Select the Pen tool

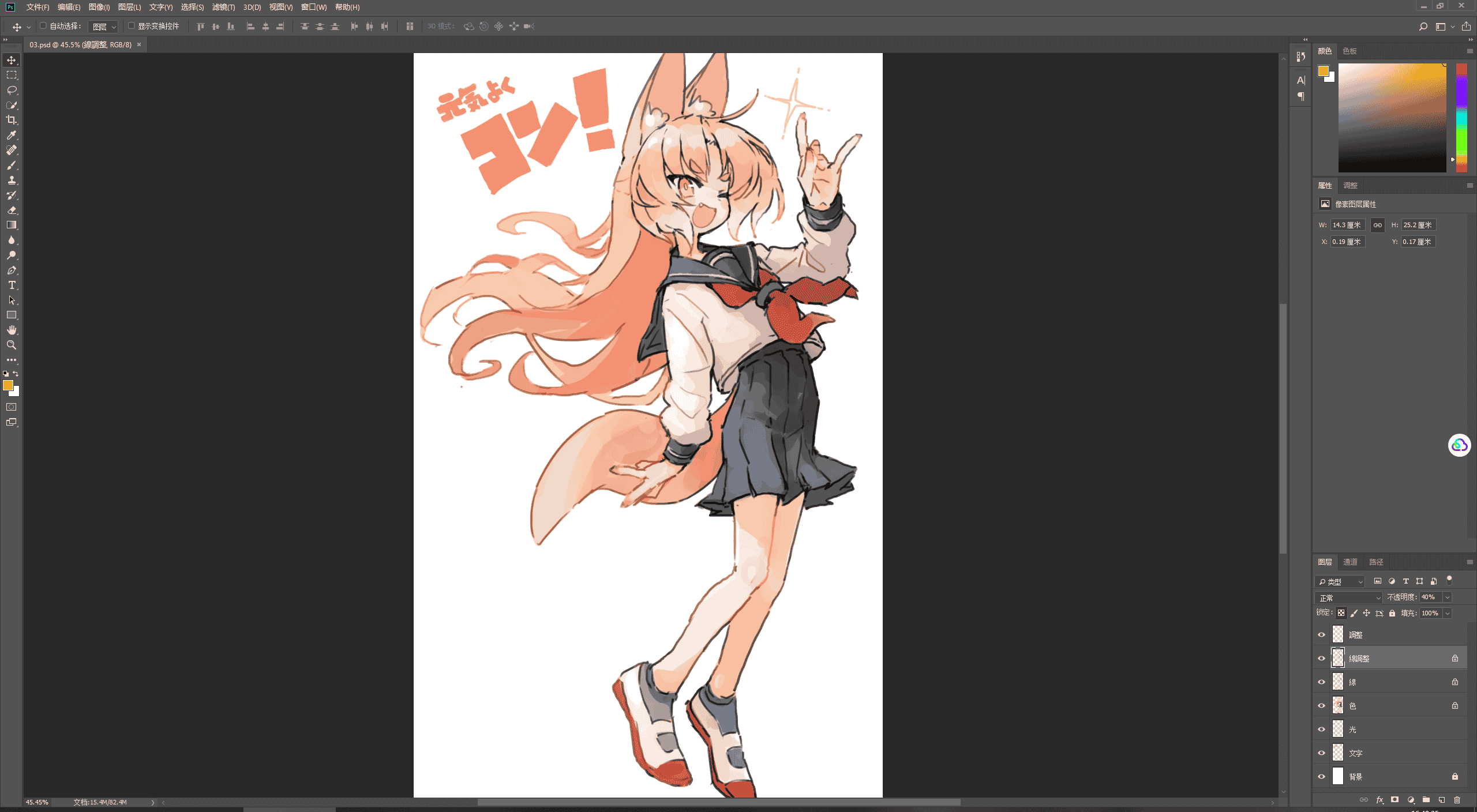point(12,270)
